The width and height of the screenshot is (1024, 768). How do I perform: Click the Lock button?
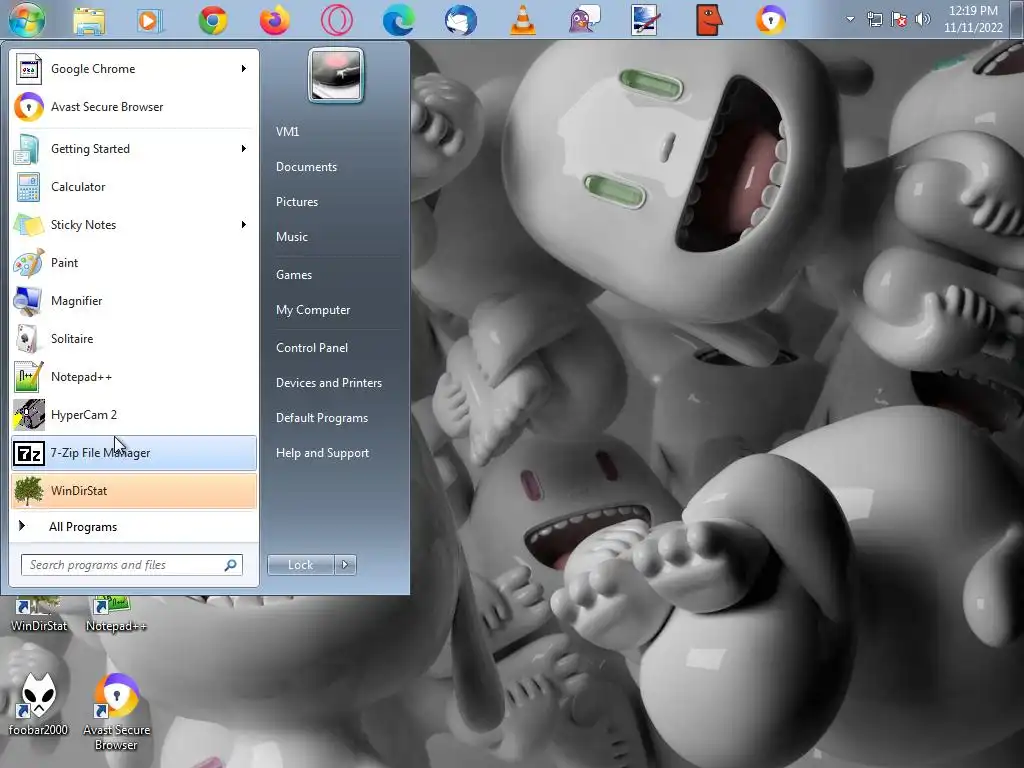[x=300, y=565]
